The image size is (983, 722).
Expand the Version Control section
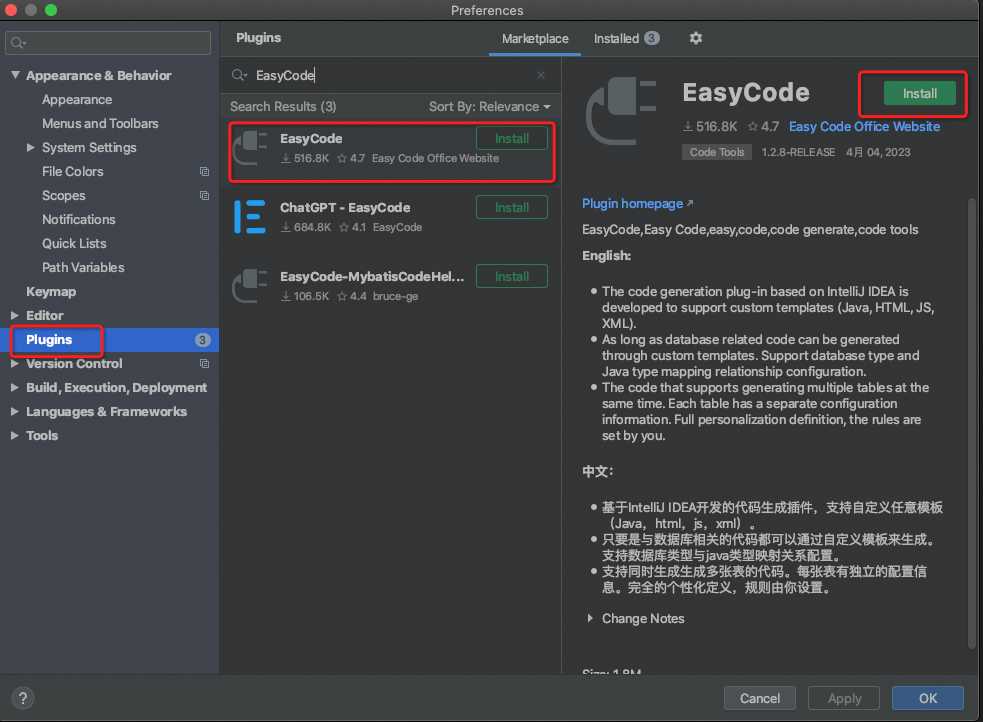click(x=15, y=364)
